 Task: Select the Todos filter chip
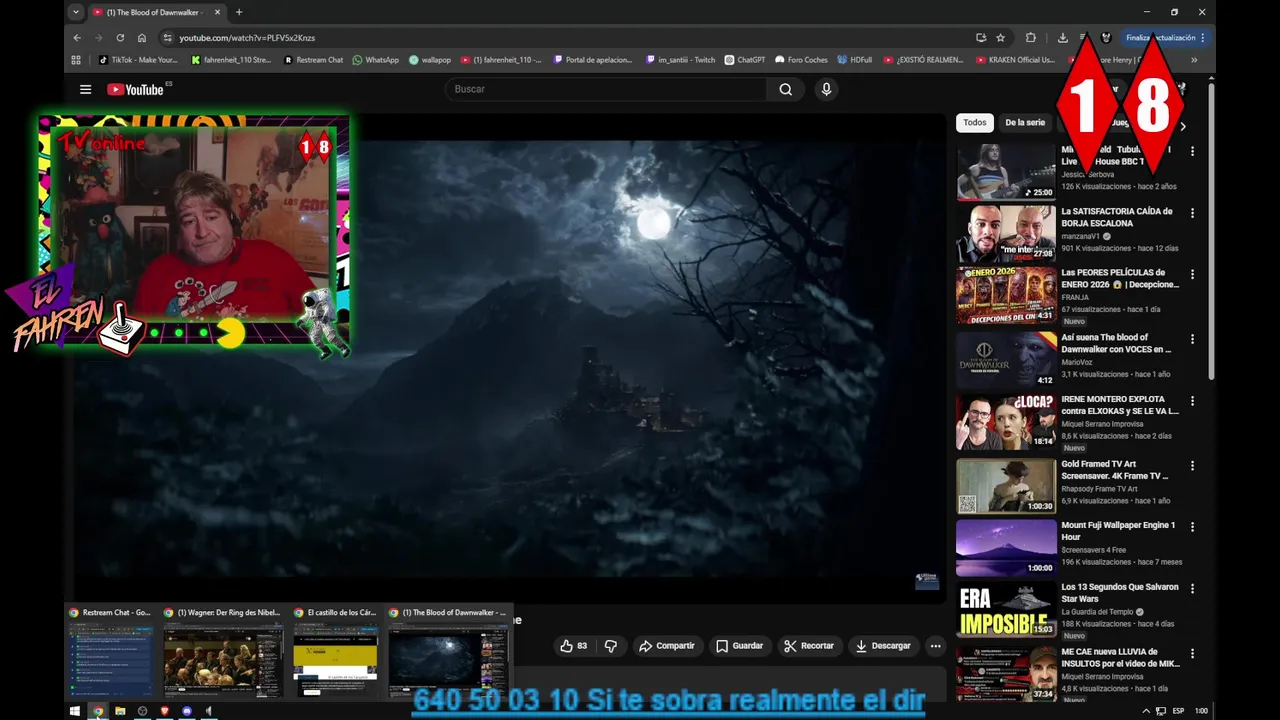[975, 123]
